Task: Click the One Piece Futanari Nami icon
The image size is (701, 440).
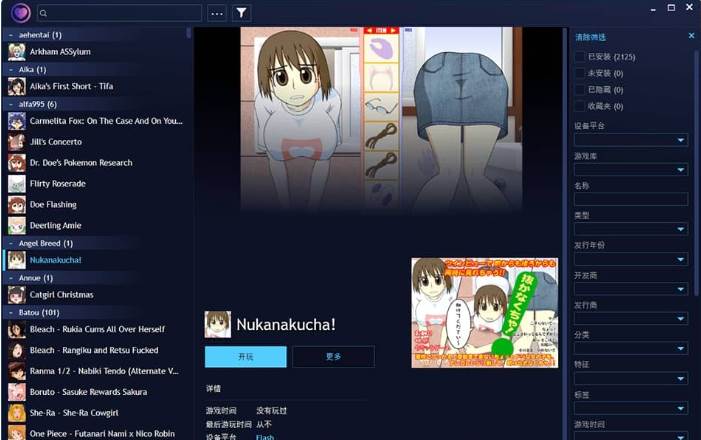Action: pos(17,432)
